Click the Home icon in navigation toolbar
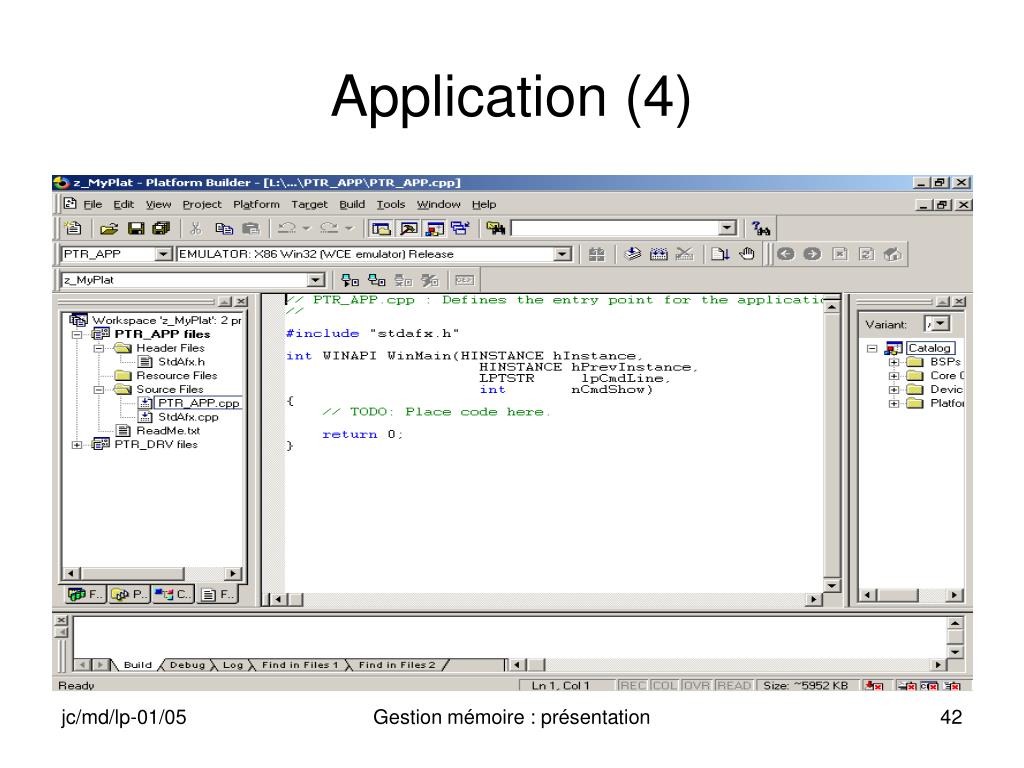 pos(892,254)
